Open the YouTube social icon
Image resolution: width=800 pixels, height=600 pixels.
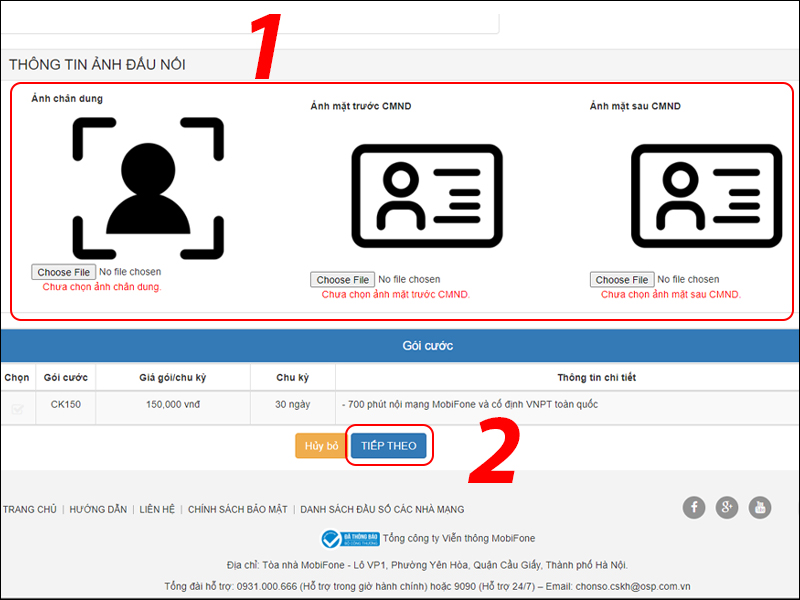[760, 508]
